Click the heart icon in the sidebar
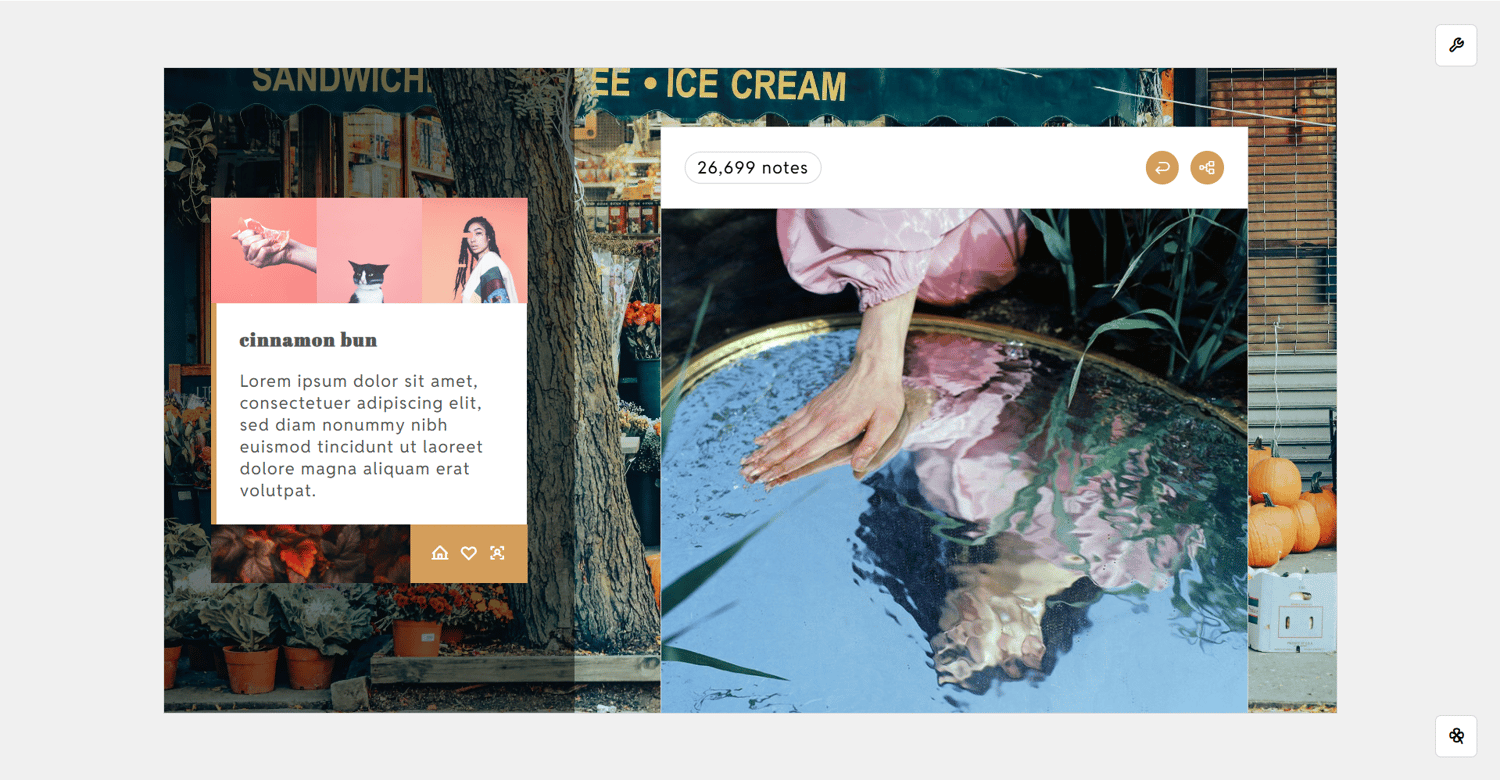Image resolution: width=1500 pixels, height=780 pixels. (x=468, y=553)
